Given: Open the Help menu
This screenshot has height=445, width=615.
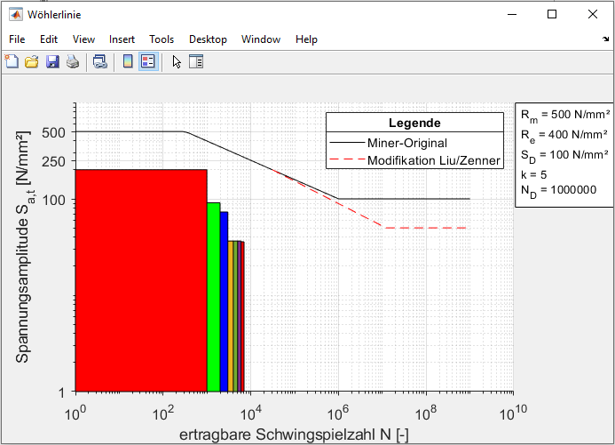Looking at the screenshot, I should click(x=306, y=39).
